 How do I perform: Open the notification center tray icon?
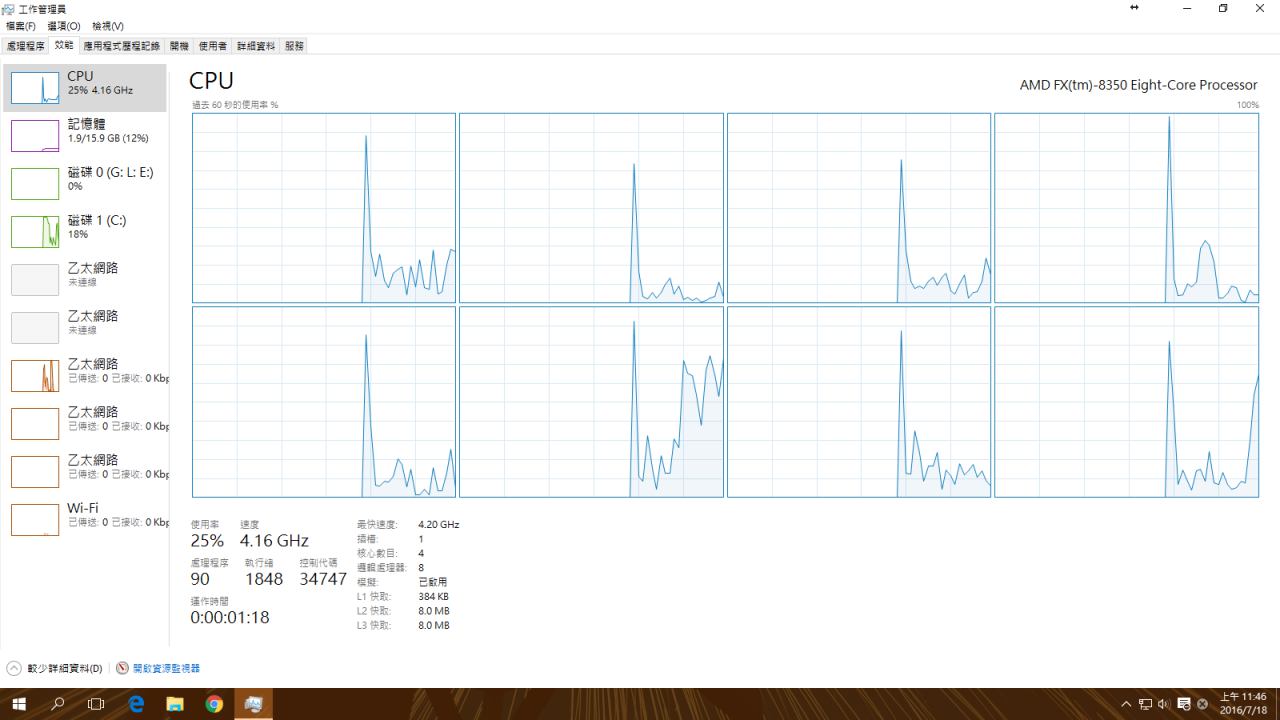click(1184, 704)
